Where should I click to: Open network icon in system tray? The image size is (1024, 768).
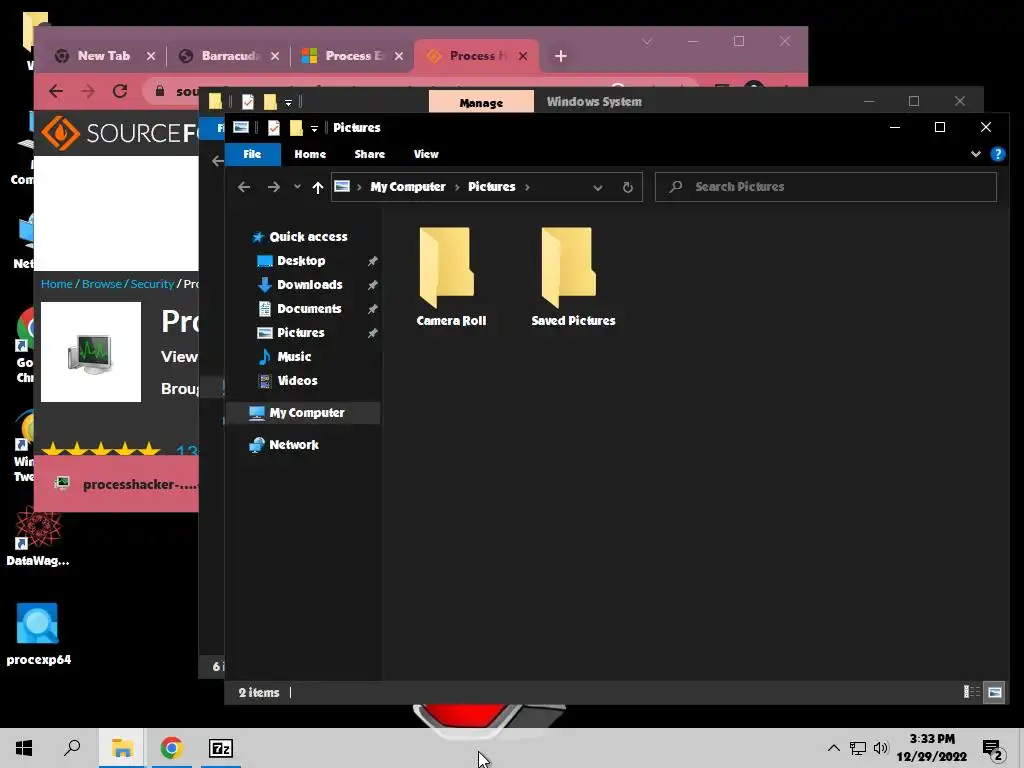(857, 748)
